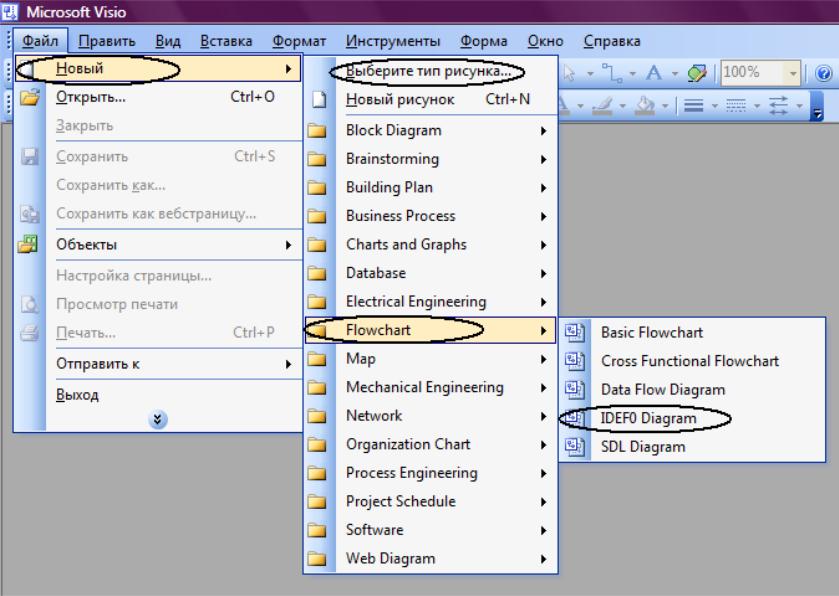Open the Software category
This screenshot has height=596, width=839.
pyautogui.click(x=431, y=530)
